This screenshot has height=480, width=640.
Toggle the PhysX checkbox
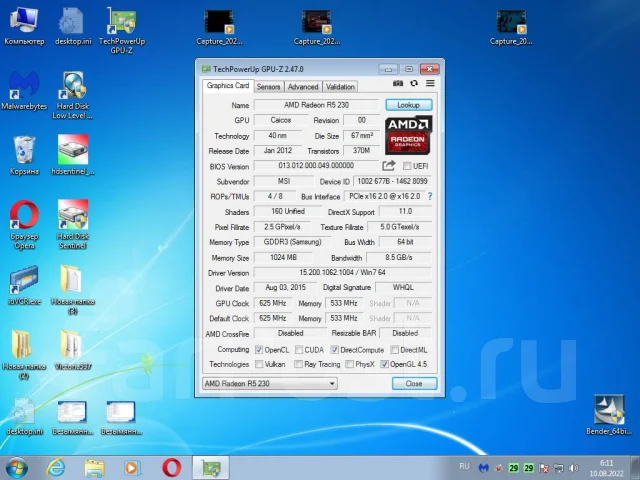point(349,364)
